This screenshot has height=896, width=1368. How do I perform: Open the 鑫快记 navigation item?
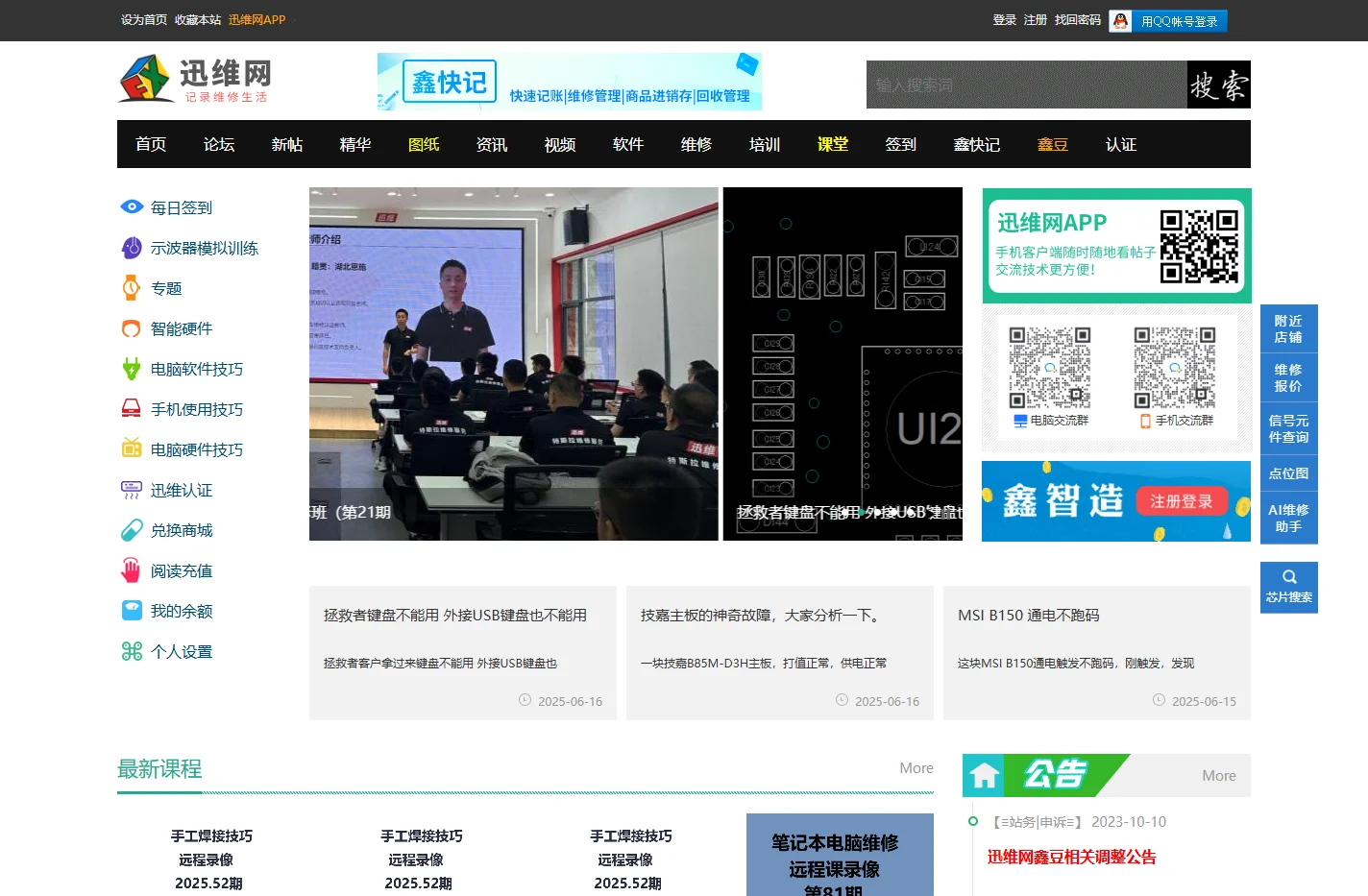(977, 144)
